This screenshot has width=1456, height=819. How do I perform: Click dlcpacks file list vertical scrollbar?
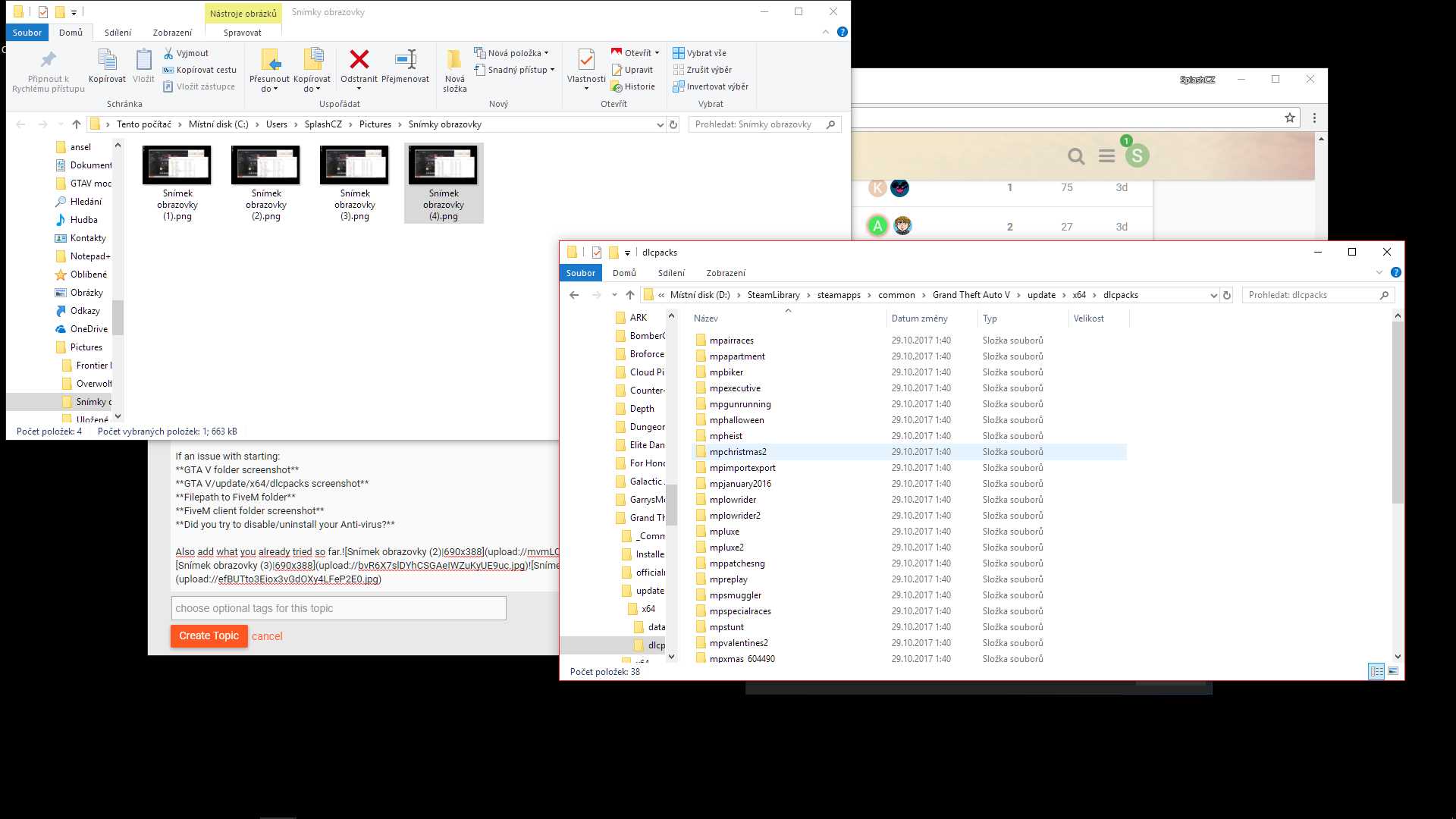pyautogui.click(x=1398, y=412)
